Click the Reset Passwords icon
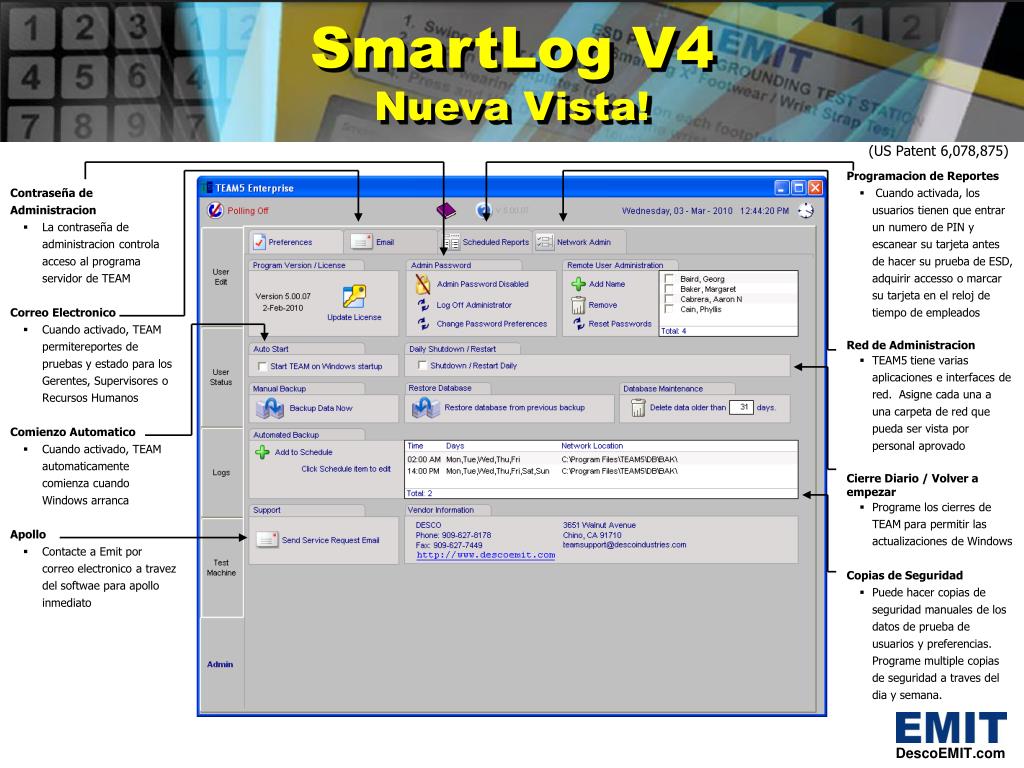 point(579,324)
